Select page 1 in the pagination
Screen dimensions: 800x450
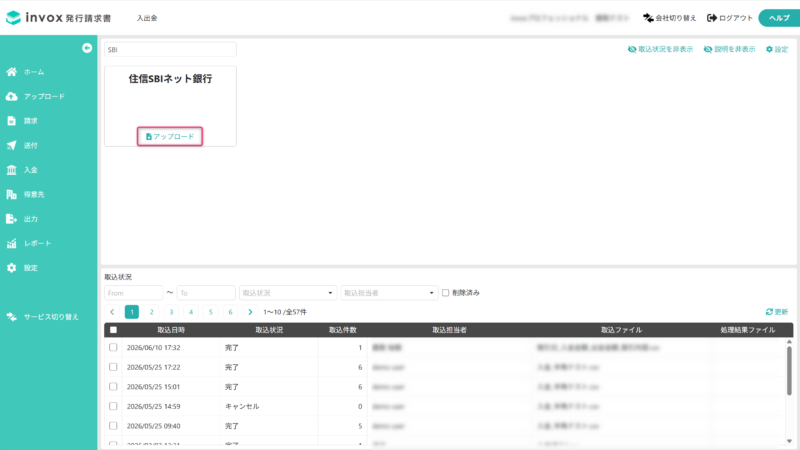pyautogui.click(x=132, y=312)
